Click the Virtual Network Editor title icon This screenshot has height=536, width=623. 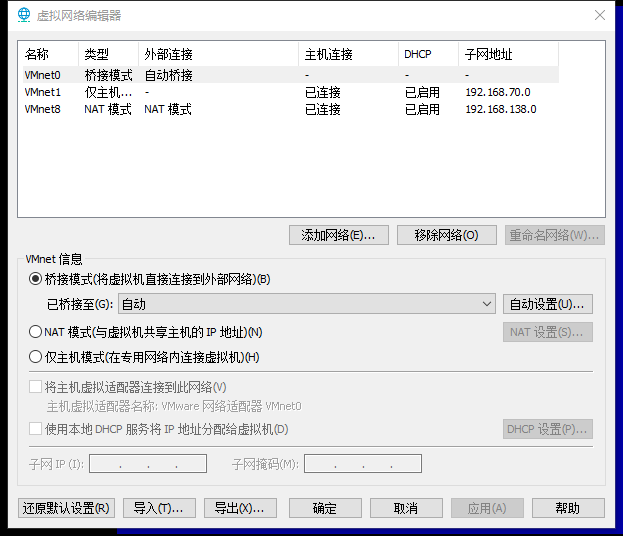point(25,15)
